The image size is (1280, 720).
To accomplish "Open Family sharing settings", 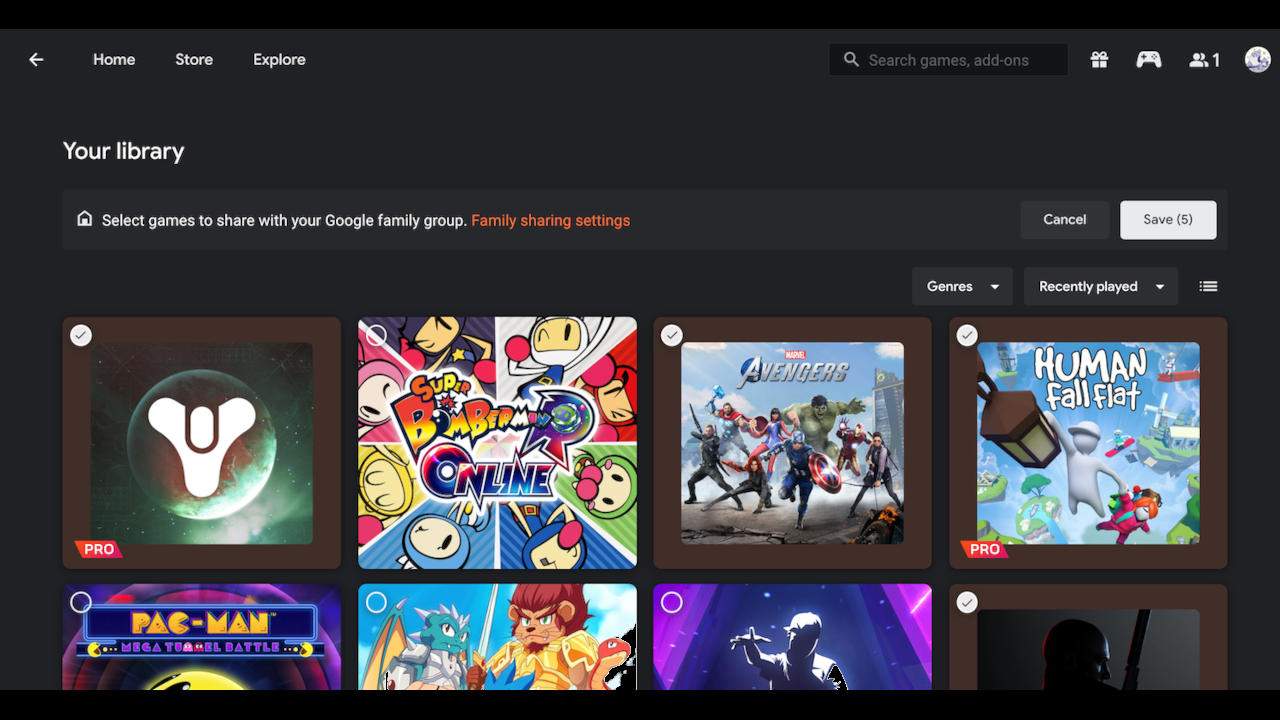I will (550, 220).
